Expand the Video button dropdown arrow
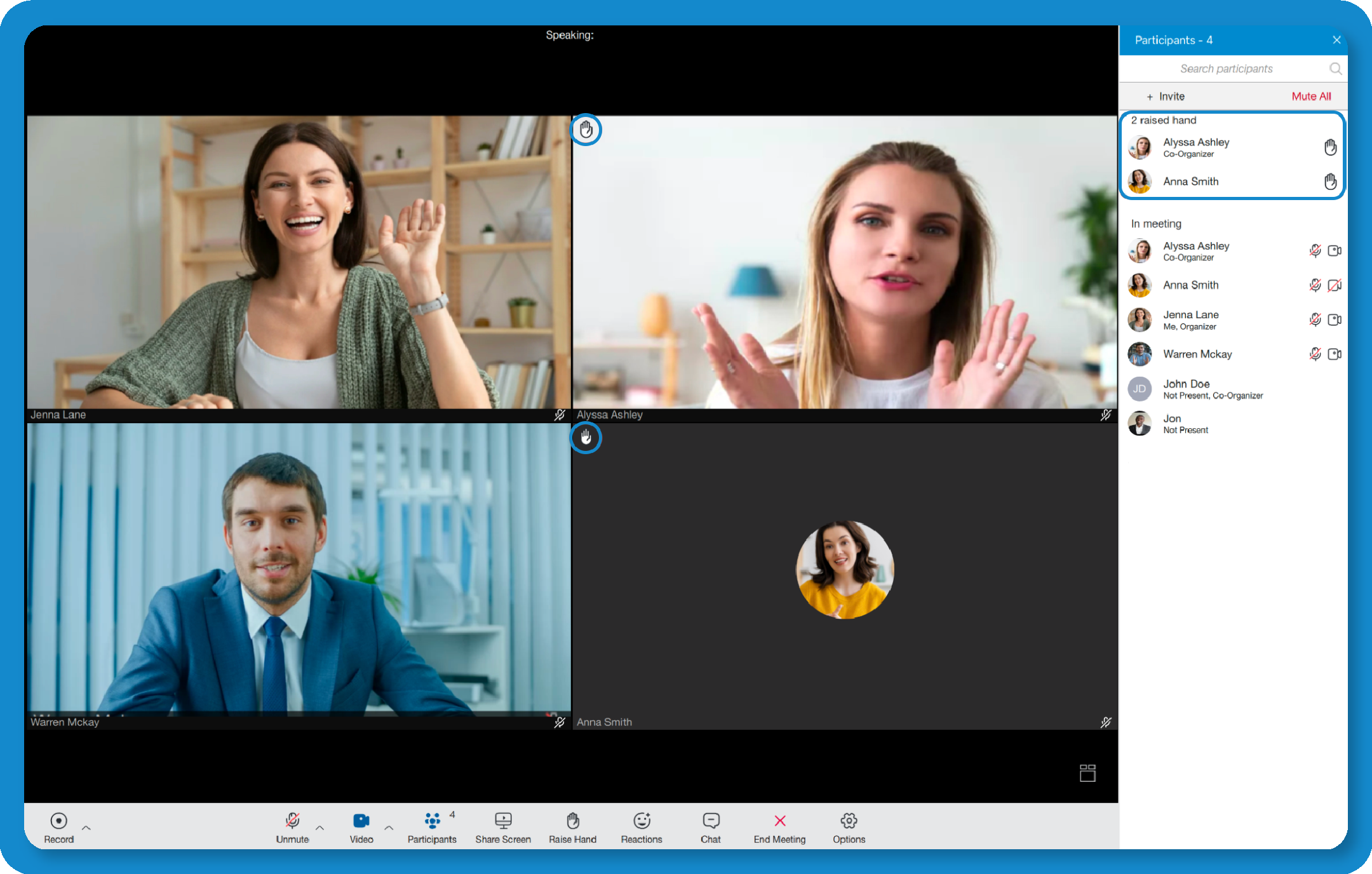This screenshot has width=1372, height=874. point(389,827)
